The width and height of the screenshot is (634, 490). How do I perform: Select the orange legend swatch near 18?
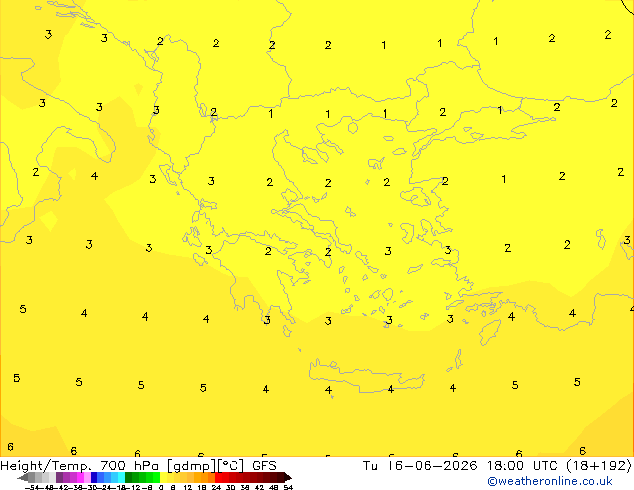click(x=205, y=477)
